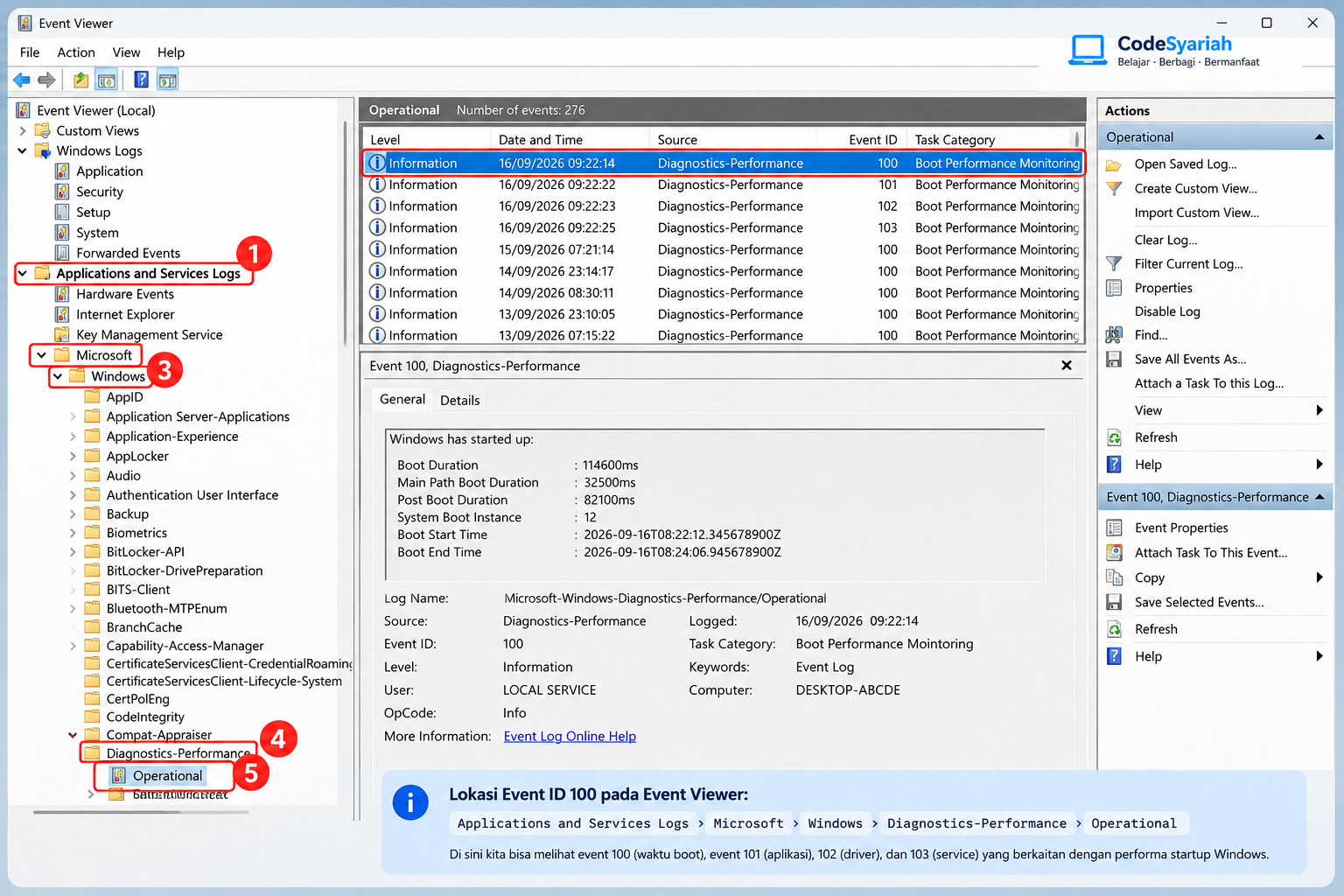The width and height of the screenshot is (1344, 896).
Task: Expand the AppLocker folder node
Action: (73, 456)
